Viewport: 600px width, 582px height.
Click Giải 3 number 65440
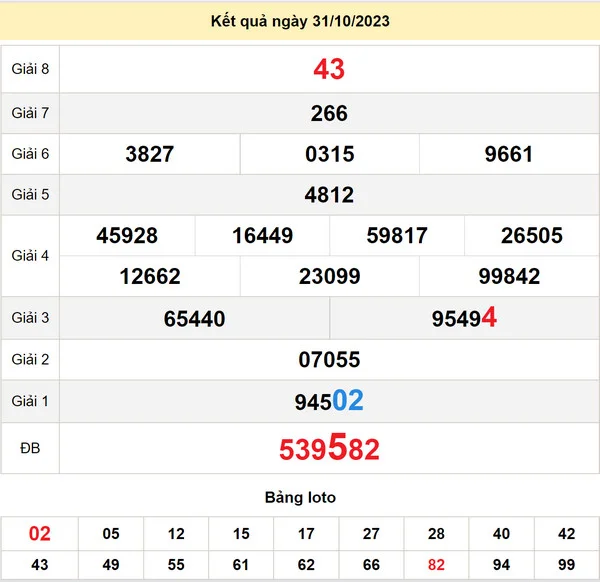194,319
